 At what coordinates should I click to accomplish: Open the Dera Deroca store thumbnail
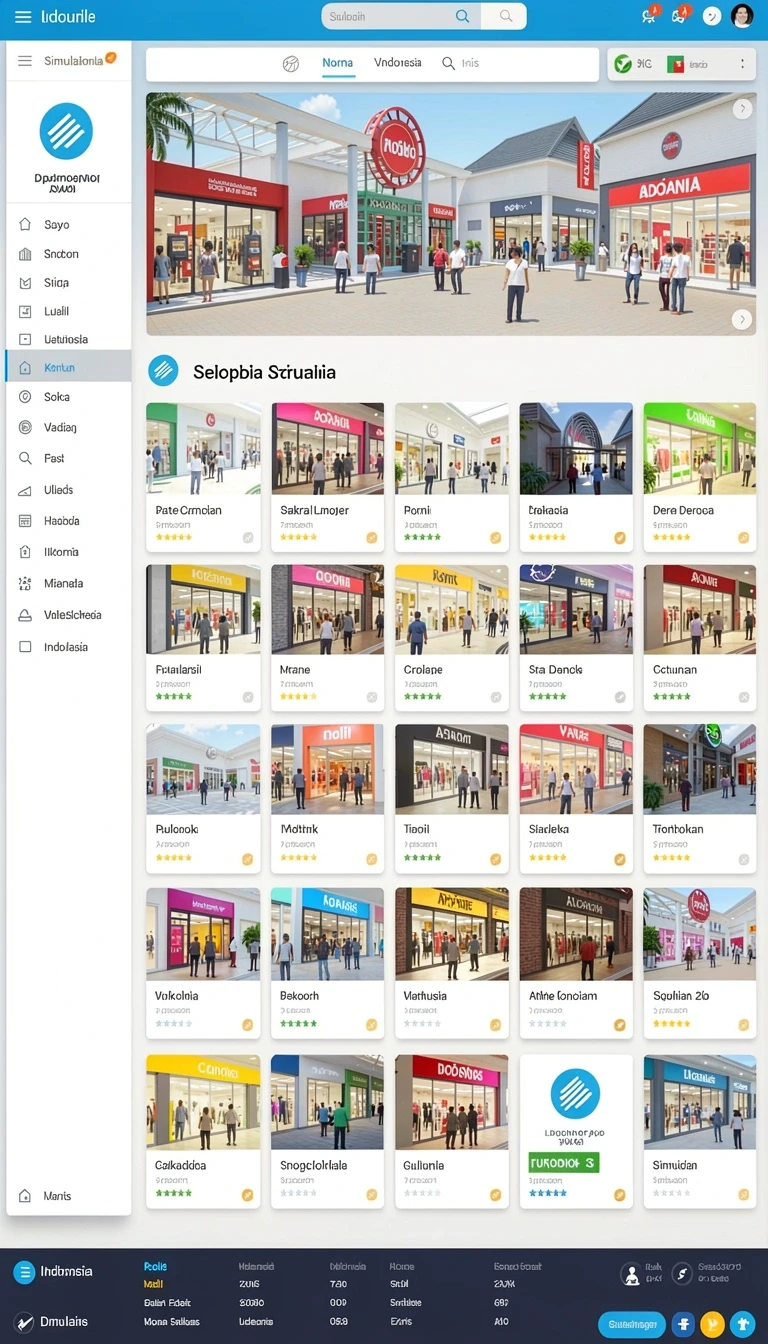[x=700, y=448]
